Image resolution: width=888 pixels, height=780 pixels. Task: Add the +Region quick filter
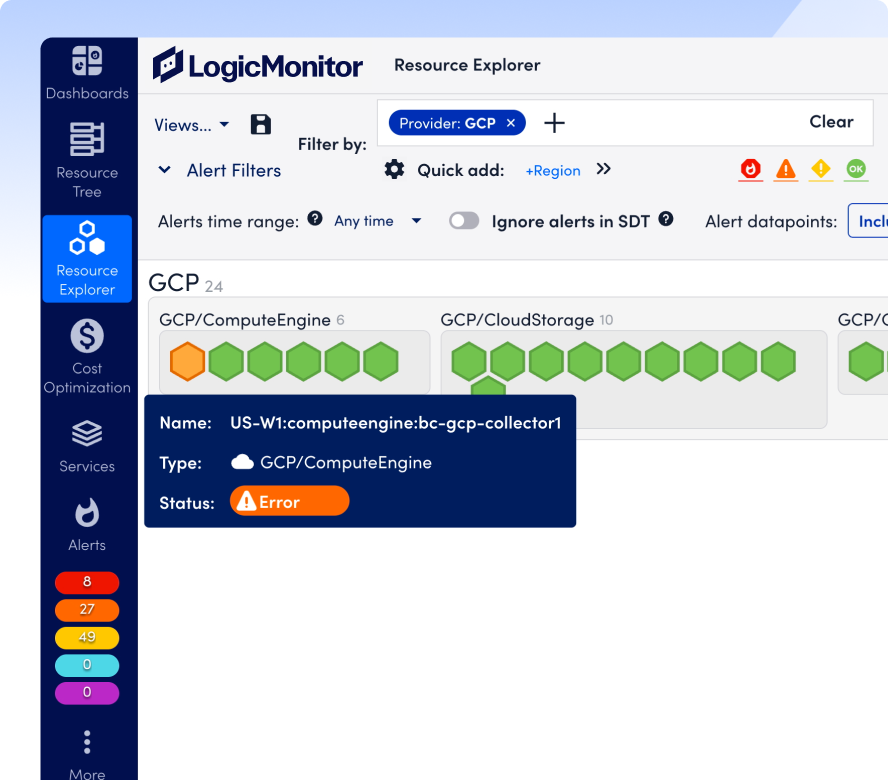click(553, 171)
